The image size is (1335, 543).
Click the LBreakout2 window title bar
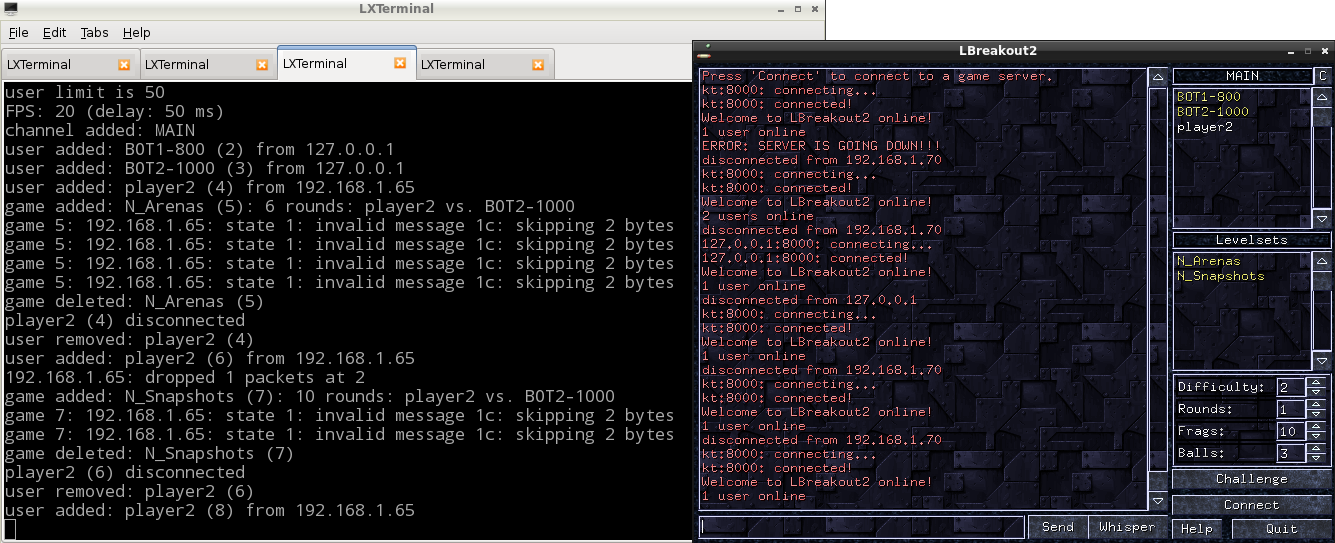(x=1014, y=50)
